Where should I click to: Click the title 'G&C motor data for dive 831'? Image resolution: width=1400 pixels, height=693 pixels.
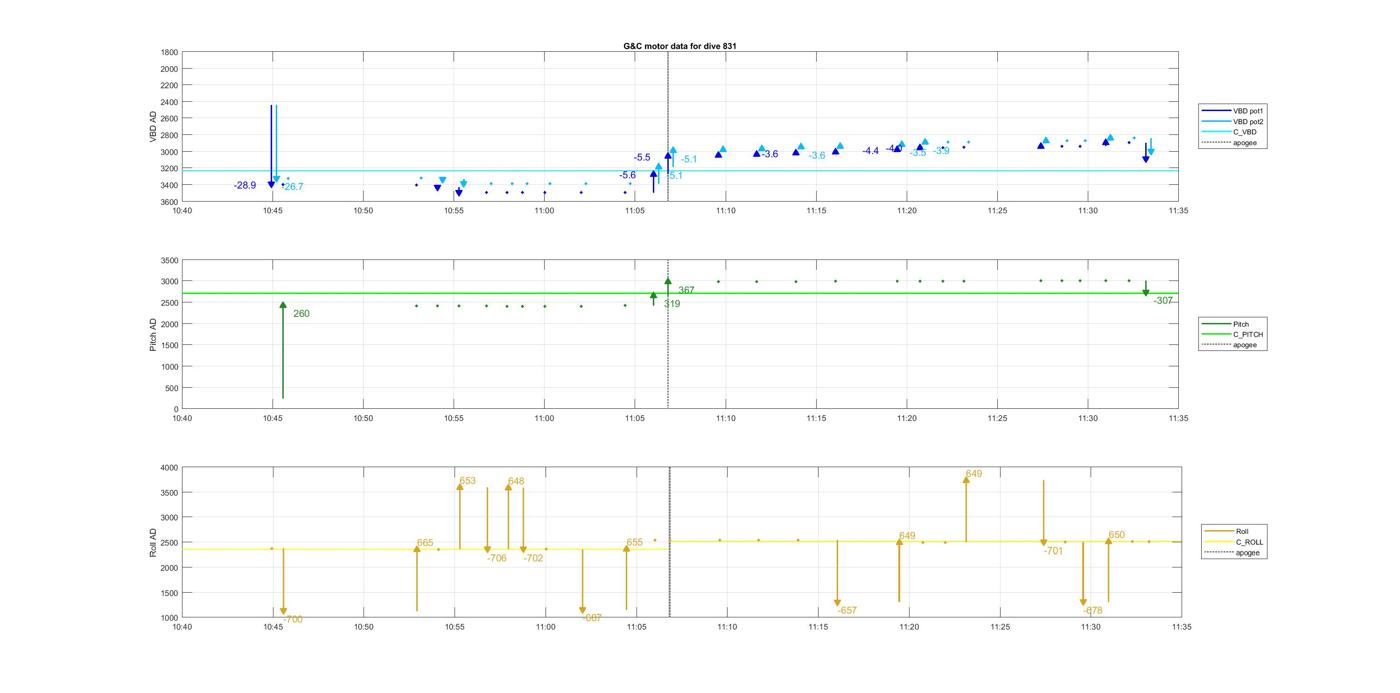pos(680,46)
